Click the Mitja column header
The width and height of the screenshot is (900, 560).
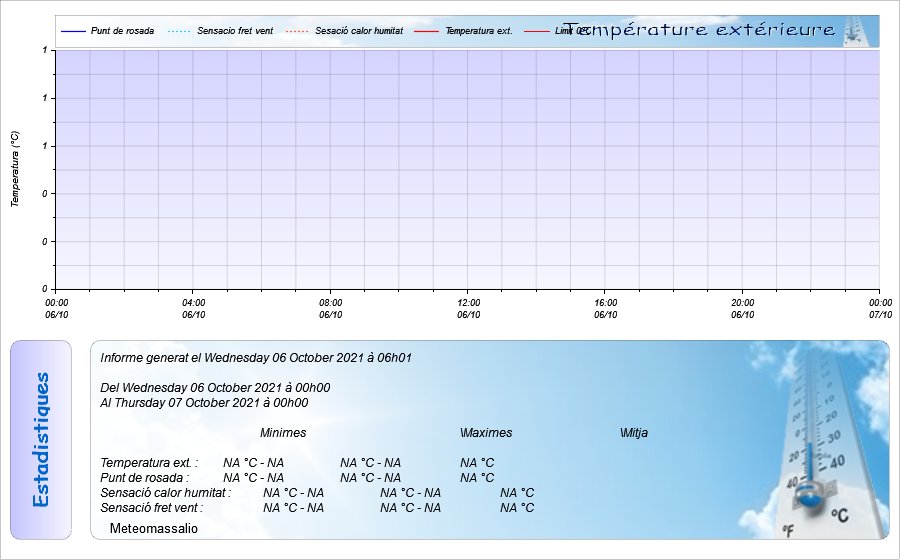[634, 433]
